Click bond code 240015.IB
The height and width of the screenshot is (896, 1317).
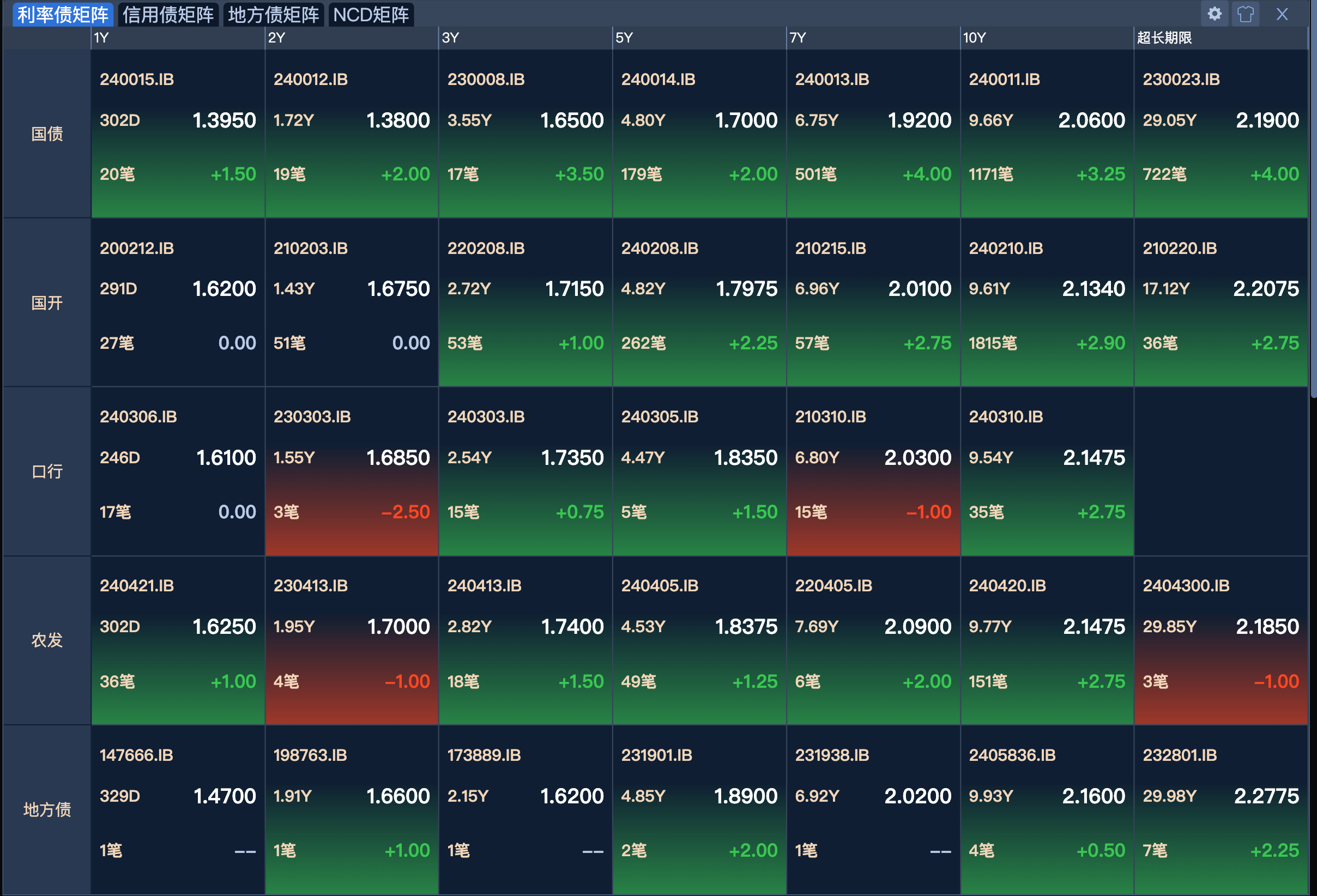pos(137,80)
